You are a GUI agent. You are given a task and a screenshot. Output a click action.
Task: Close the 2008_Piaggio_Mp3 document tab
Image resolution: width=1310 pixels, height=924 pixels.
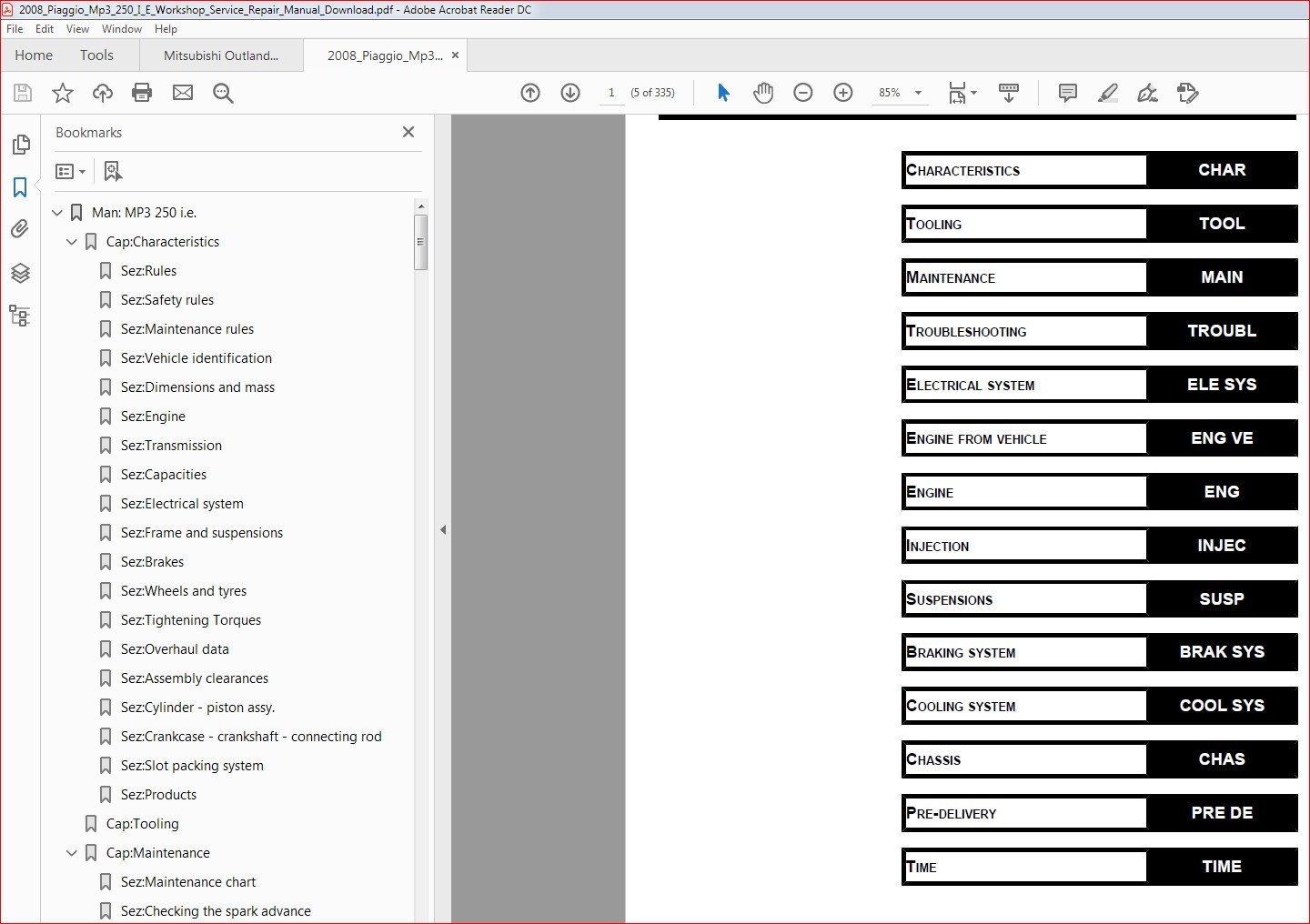(x=456, y=55)
